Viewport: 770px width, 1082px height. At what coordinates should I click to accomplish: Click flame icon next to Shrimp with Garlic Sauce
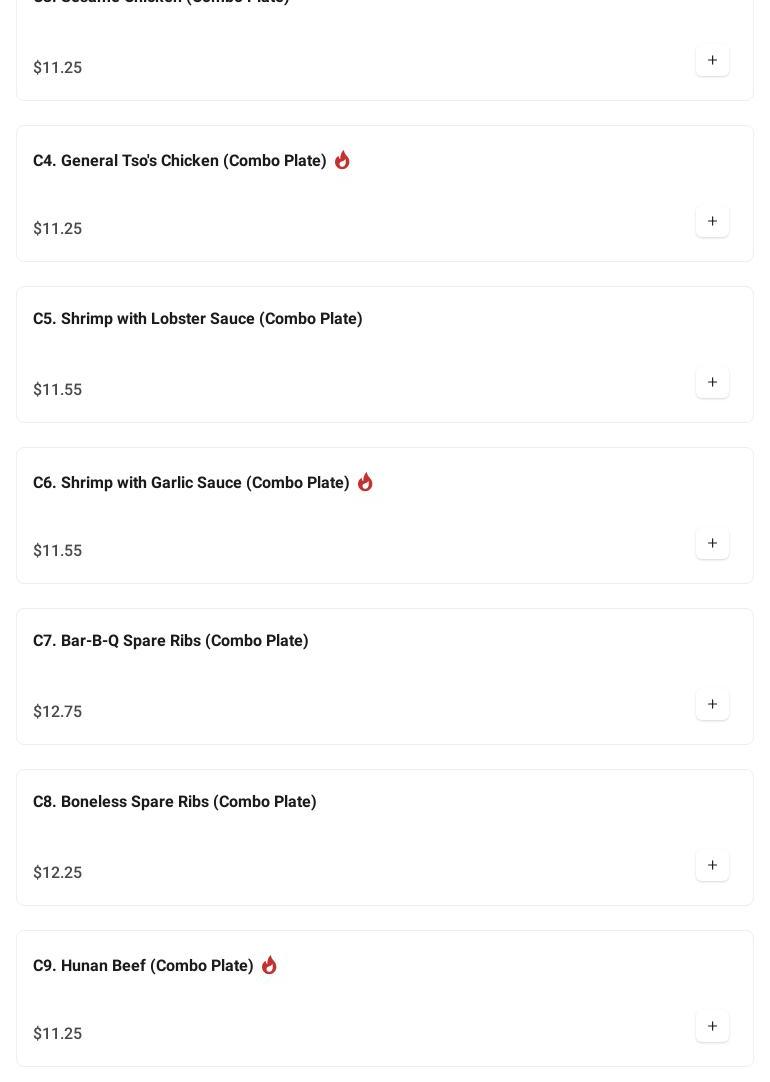point(365,482)
